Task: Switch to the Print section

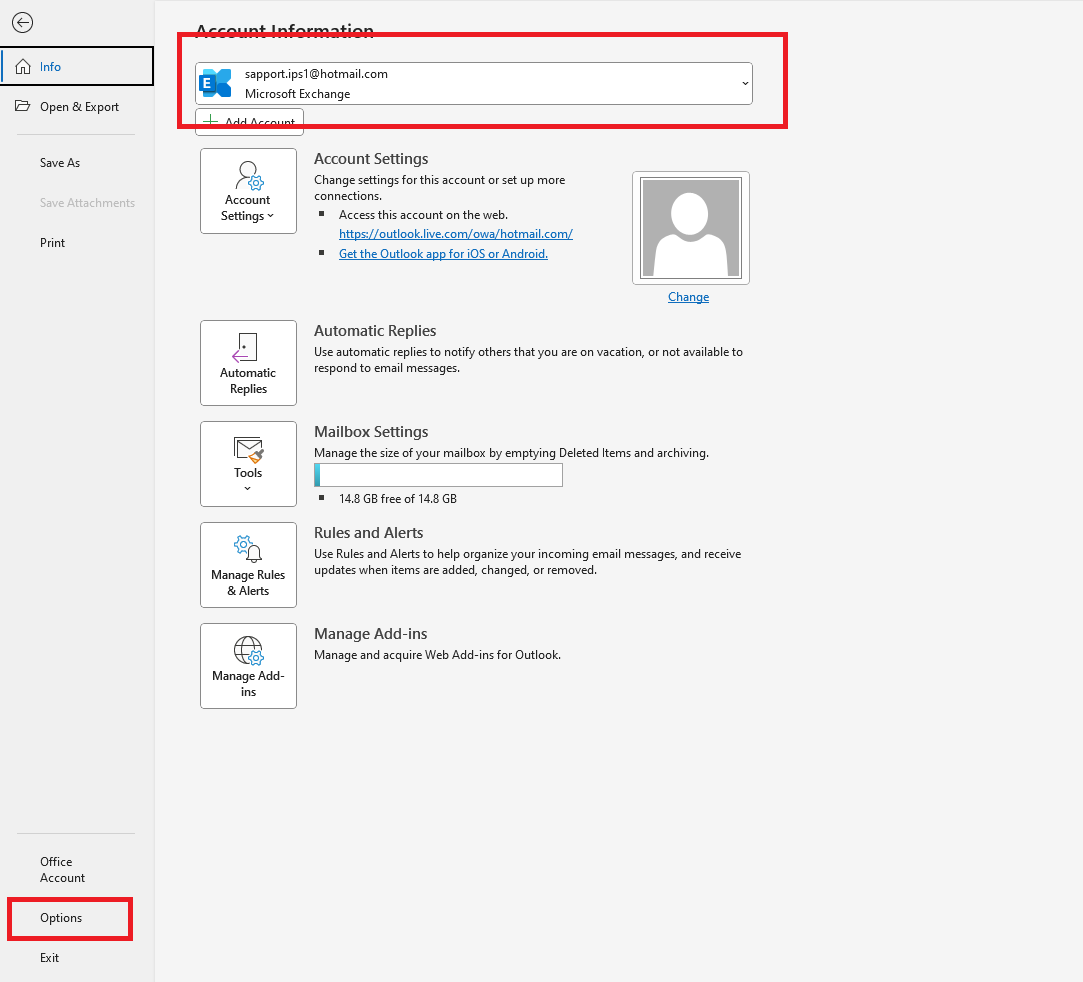Action: click(x=52, y=242)
